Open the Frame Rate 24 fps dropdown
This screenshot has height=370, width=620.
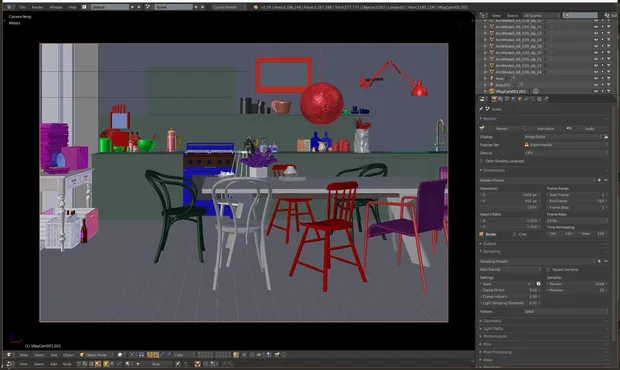click(x=577, y=221)
